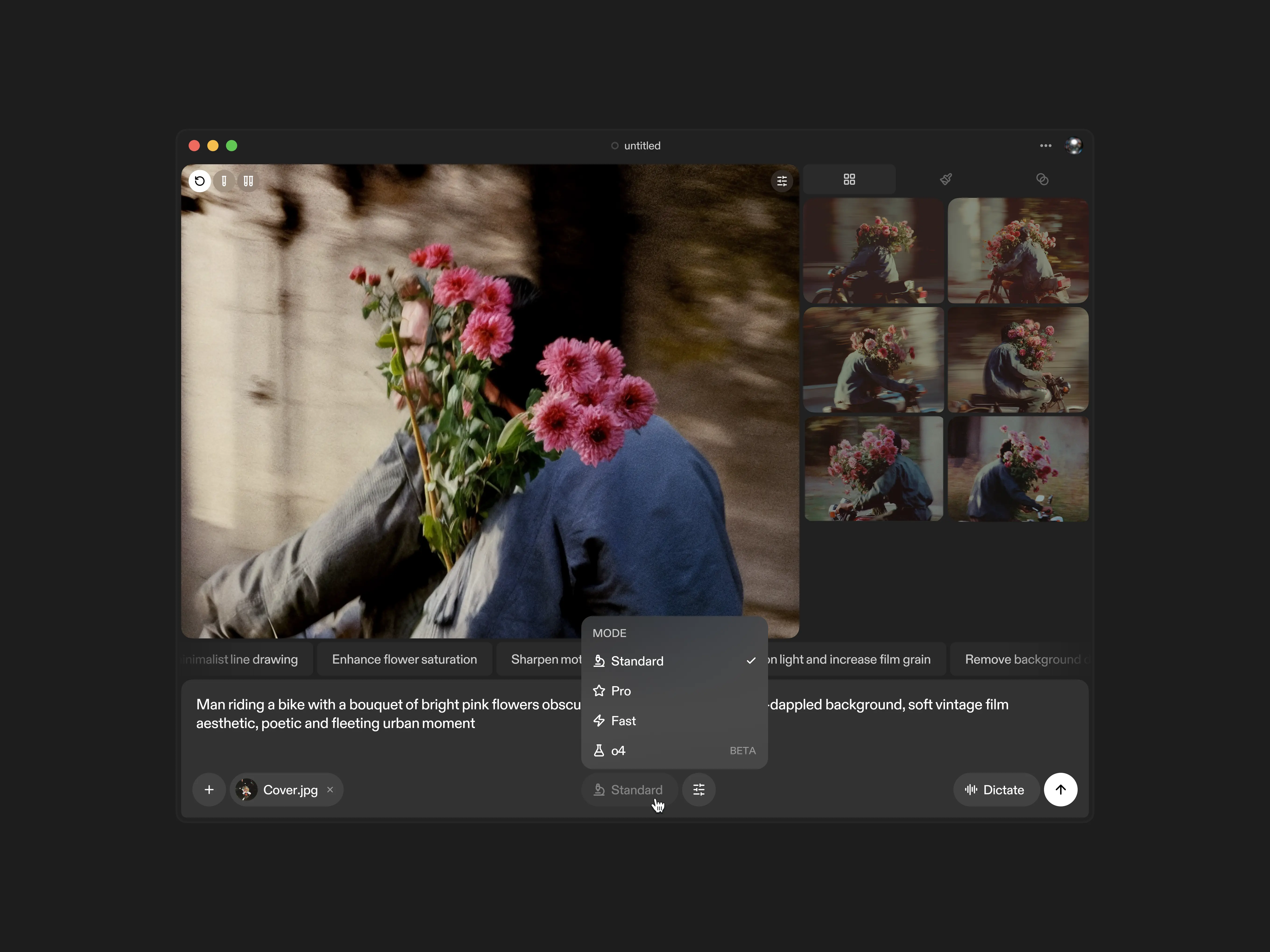
Task: Click the plus add attachment button
Action: click(x=209, y=790)
